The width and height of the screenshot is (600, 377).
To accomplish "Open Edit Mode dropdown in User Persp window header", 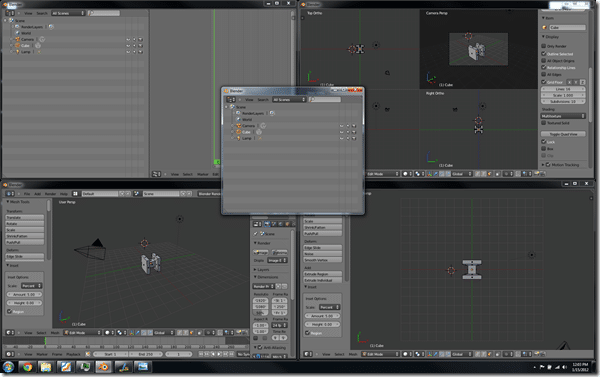I will (x=83, y=333).
